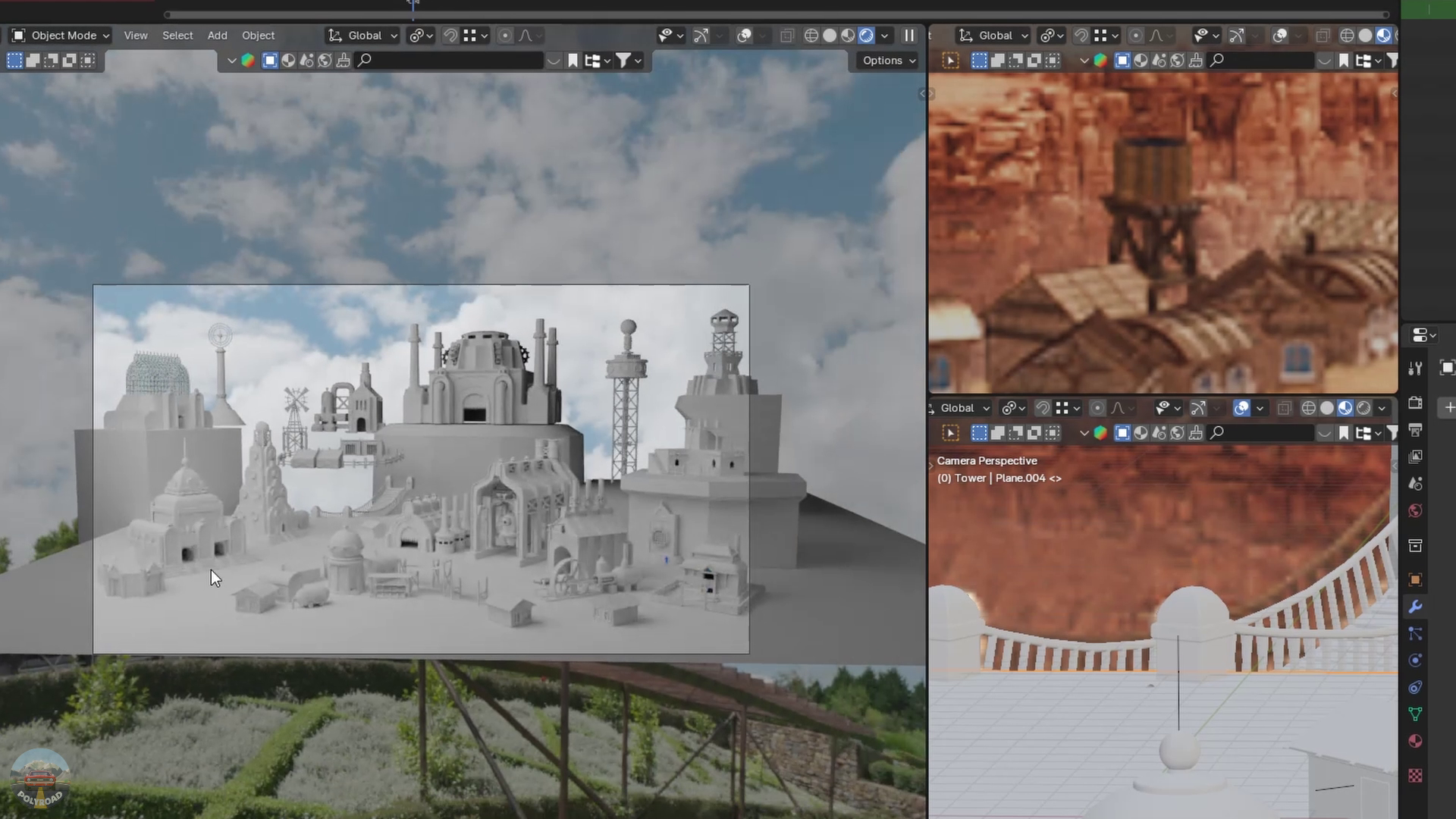Viewport: 1456px width, 819px height.
Task: Open filter funnel dropdown in main viewport
Action: click(x=629, y=61)
